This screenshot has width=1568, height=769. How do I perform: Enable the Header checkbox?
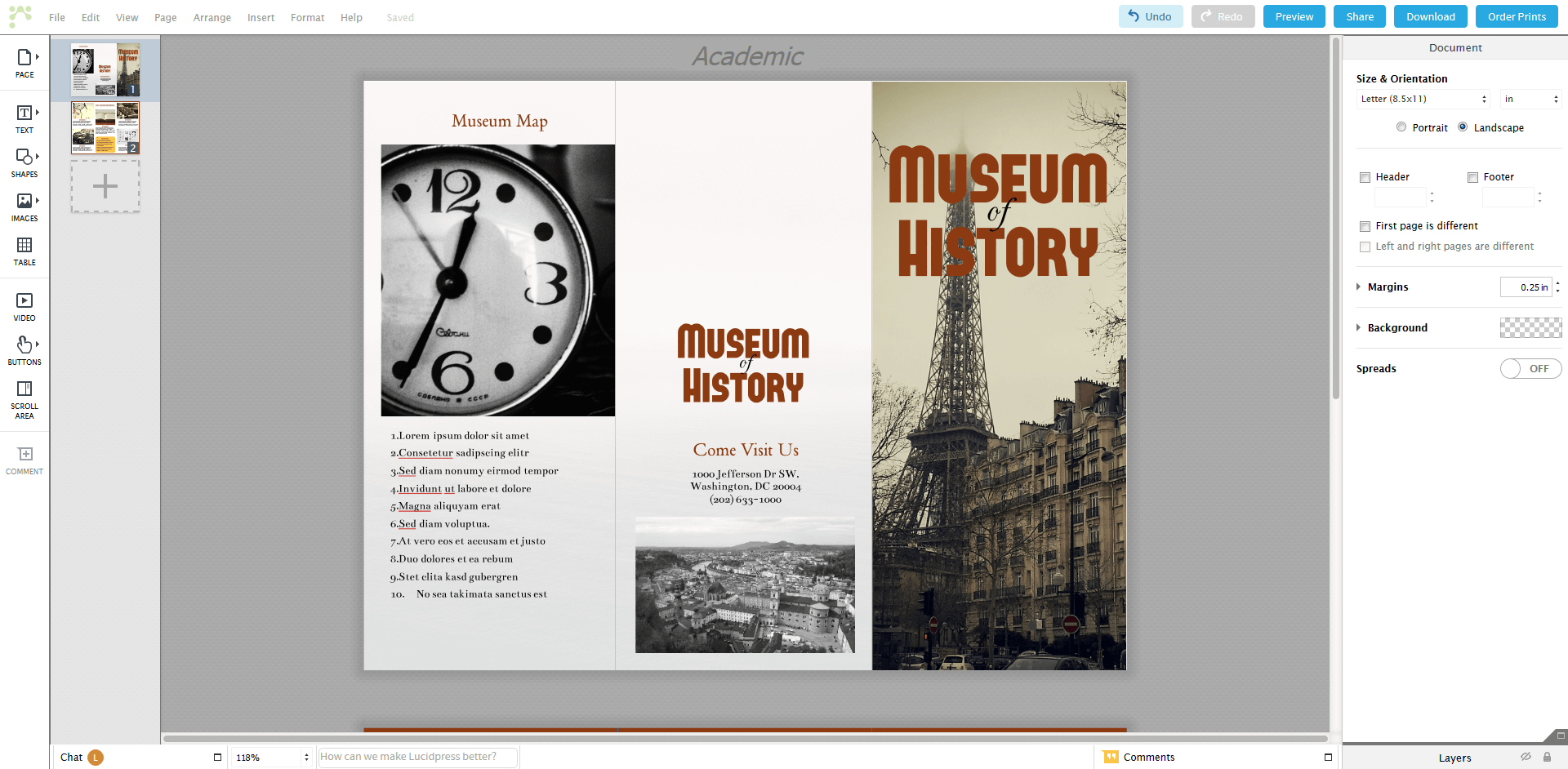[1365, 177]
